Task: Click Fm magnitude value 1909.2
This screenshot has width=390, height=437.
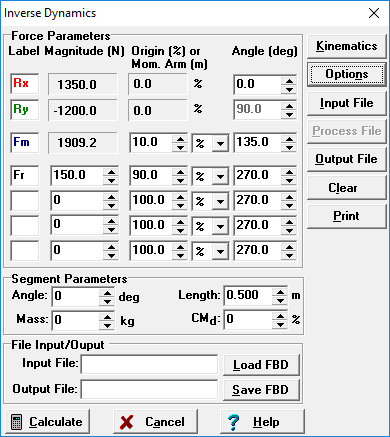Action: [x=83, y=143]
